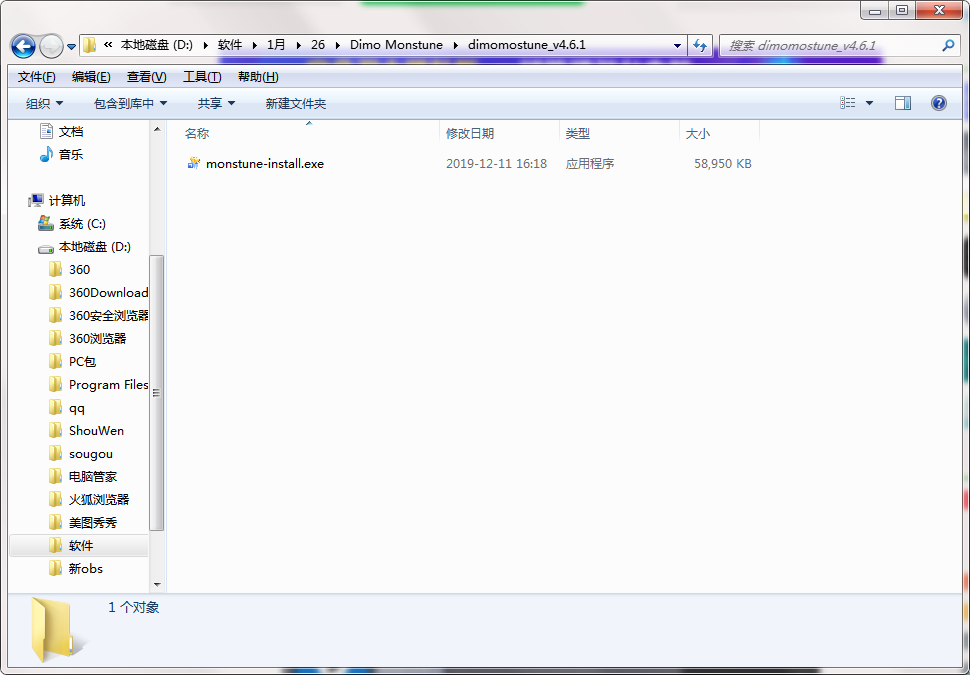Sort by the 修改日期 column header
The height and width of the screenshot is (675, 970).
[499, 133]
